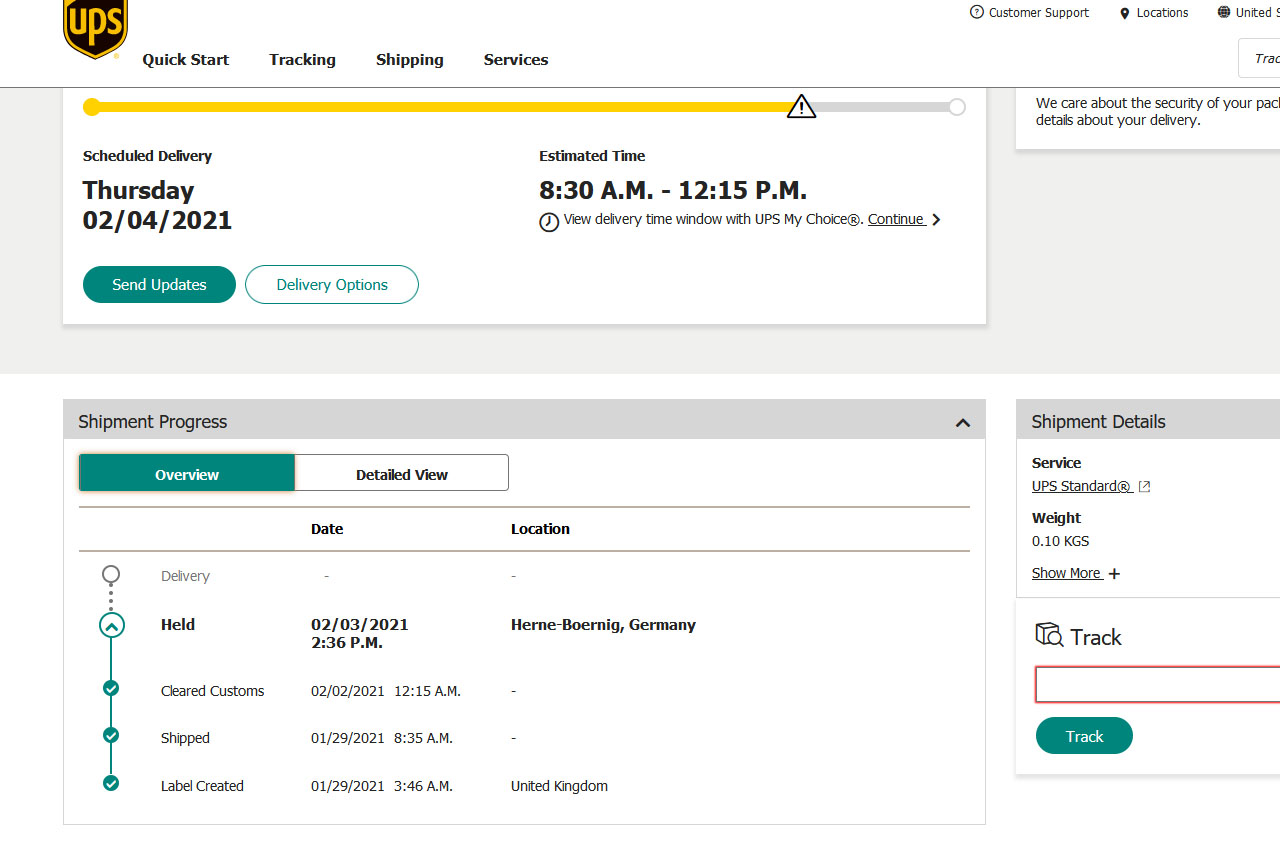Collapse the Held status chevron circle
Viewport: 1280px width, 853px height.
(x=111, y=626)
